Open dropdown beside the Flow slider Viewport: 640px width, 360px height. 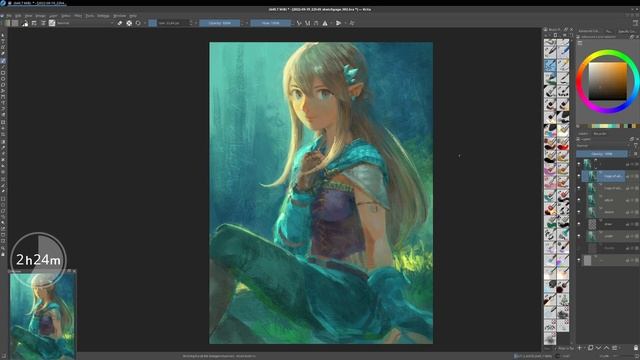[292, 23]
